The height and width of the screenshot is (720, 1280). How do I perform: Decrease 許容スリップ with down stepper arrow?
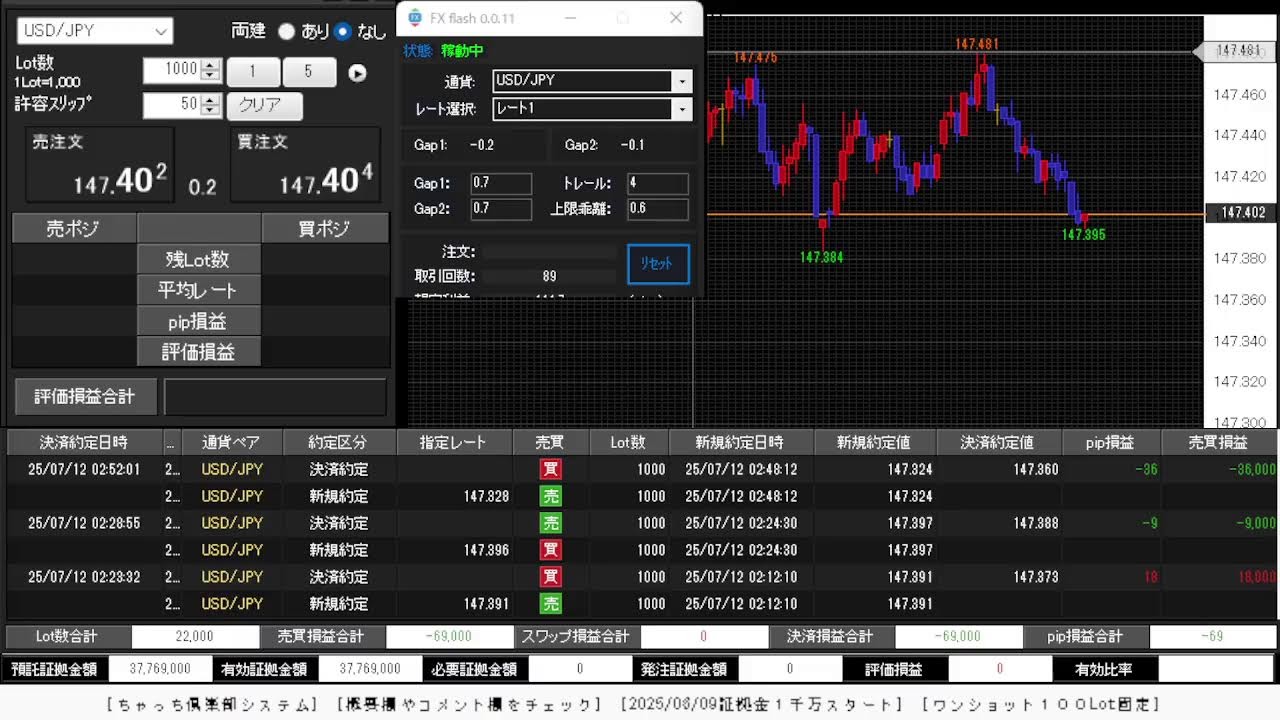coord(210,111)
